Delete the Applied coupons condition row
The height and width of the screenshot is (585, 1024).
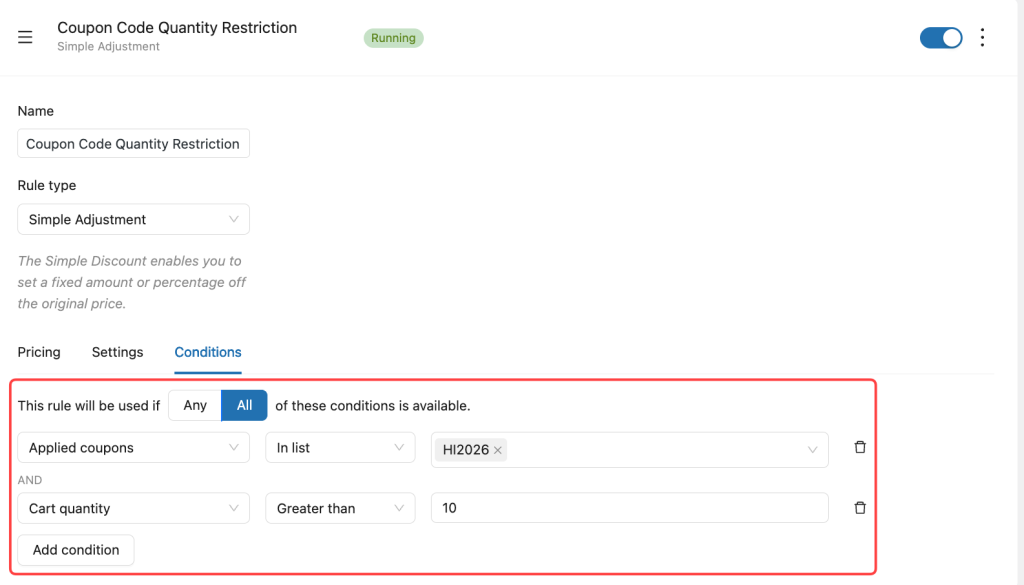click(859, 447)
